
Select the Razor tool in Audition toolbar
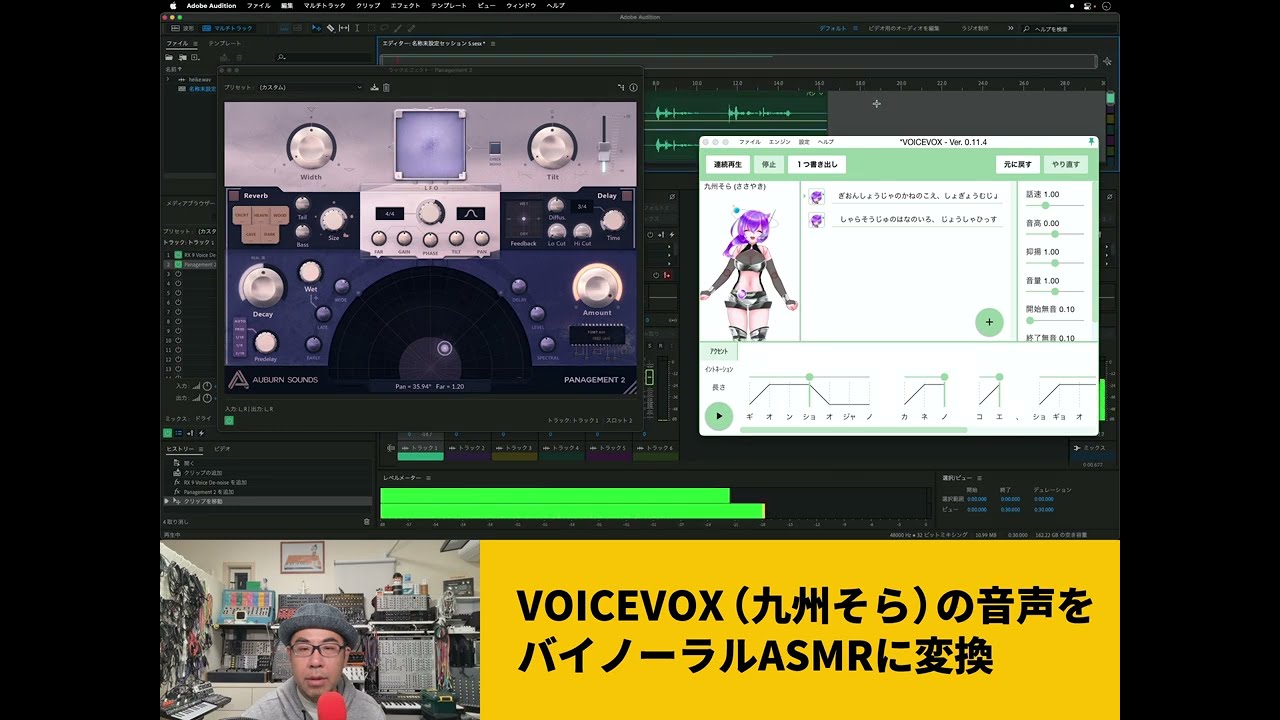(x=330, y=28)
